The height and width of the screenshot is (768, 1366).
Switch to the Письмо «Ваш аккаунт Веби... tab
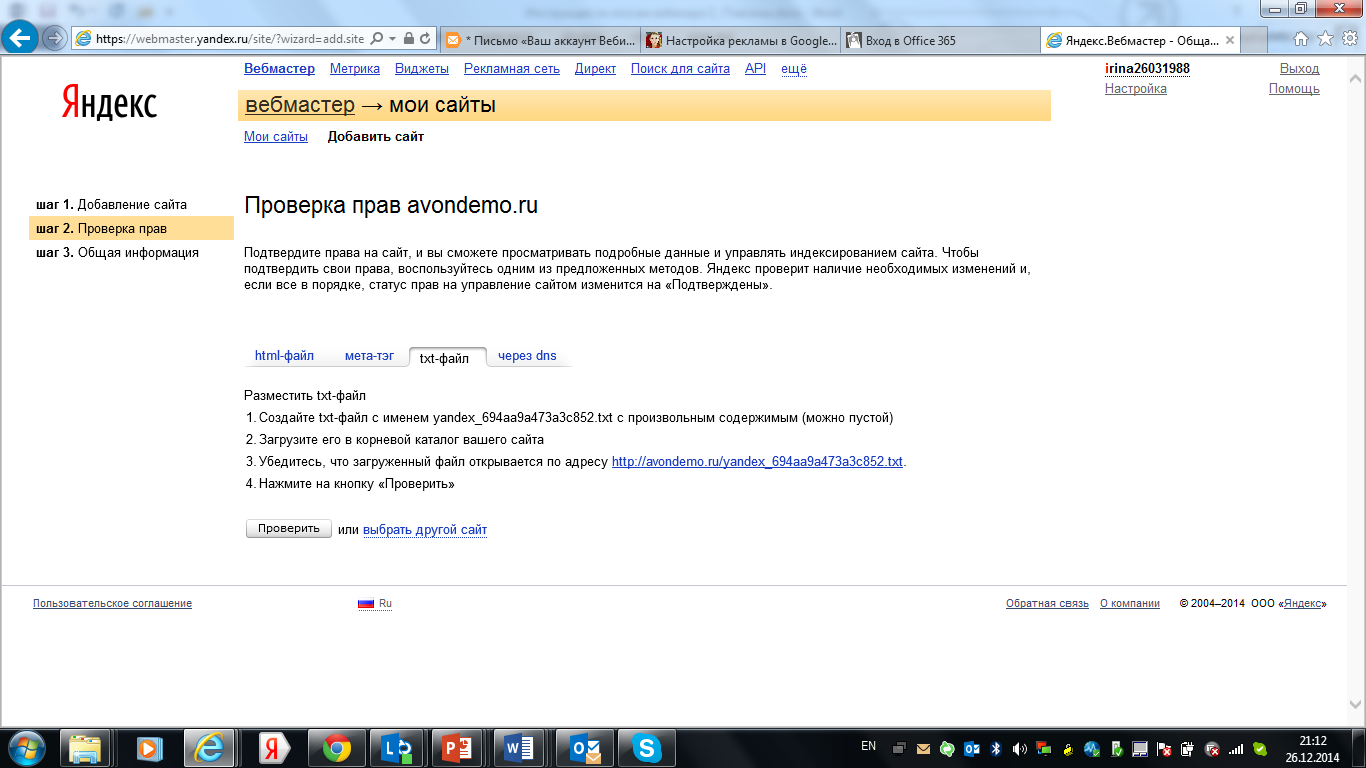pos(540,40)
